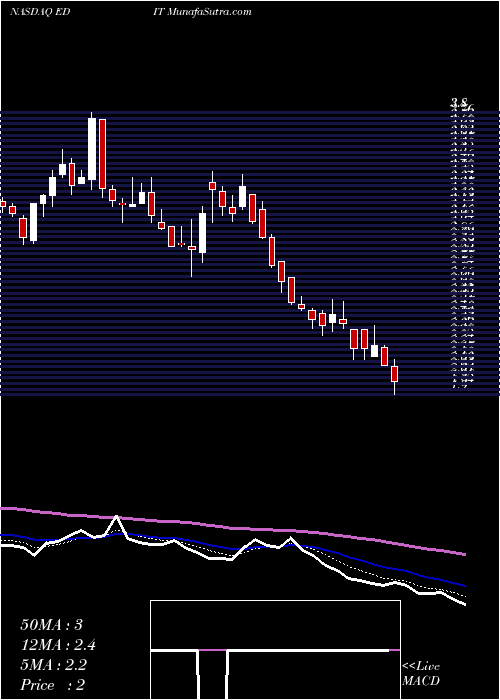This screenshot has width=500, height=700.
Task: Click the tallest white candlestick at the chart peak
Action: (x=92, y=149)
